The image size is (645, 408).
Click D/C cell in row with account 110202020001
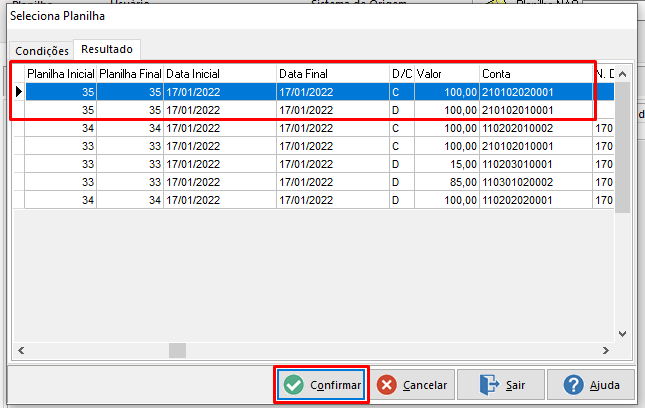(x=402, y=200)
